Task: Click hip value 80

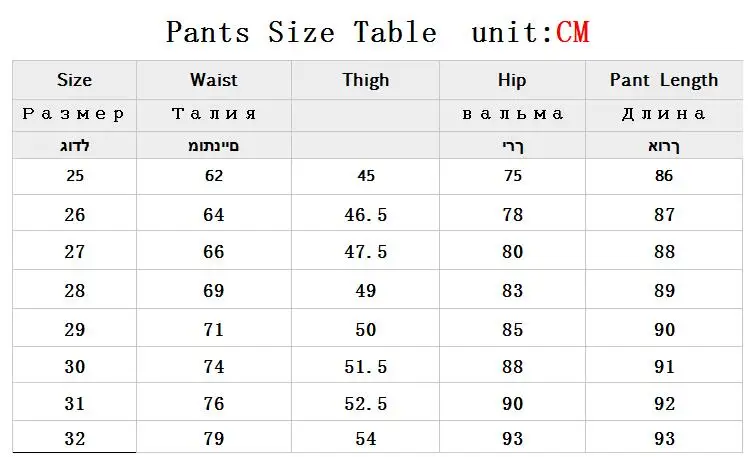Action: [512, 252]
